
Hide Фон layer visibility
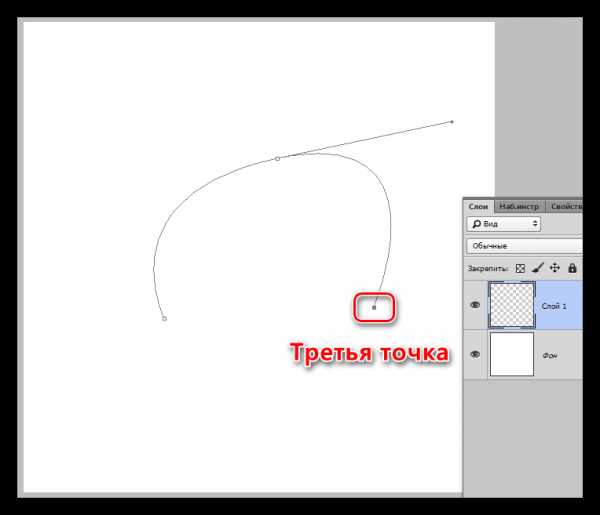[x=475, y=354]
